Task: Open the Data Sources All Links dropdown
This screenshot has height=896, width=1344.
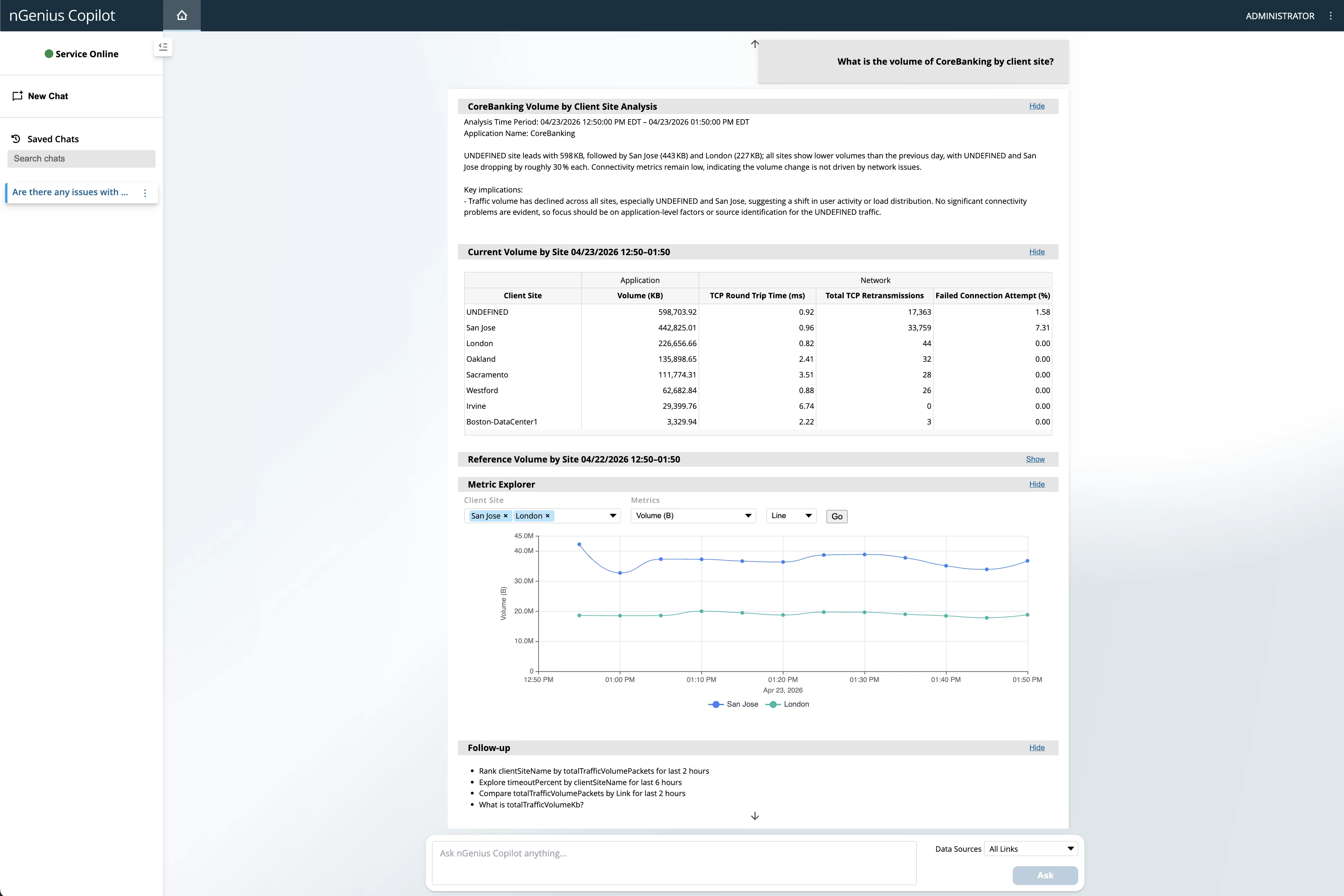Action: pos(1031,849)
